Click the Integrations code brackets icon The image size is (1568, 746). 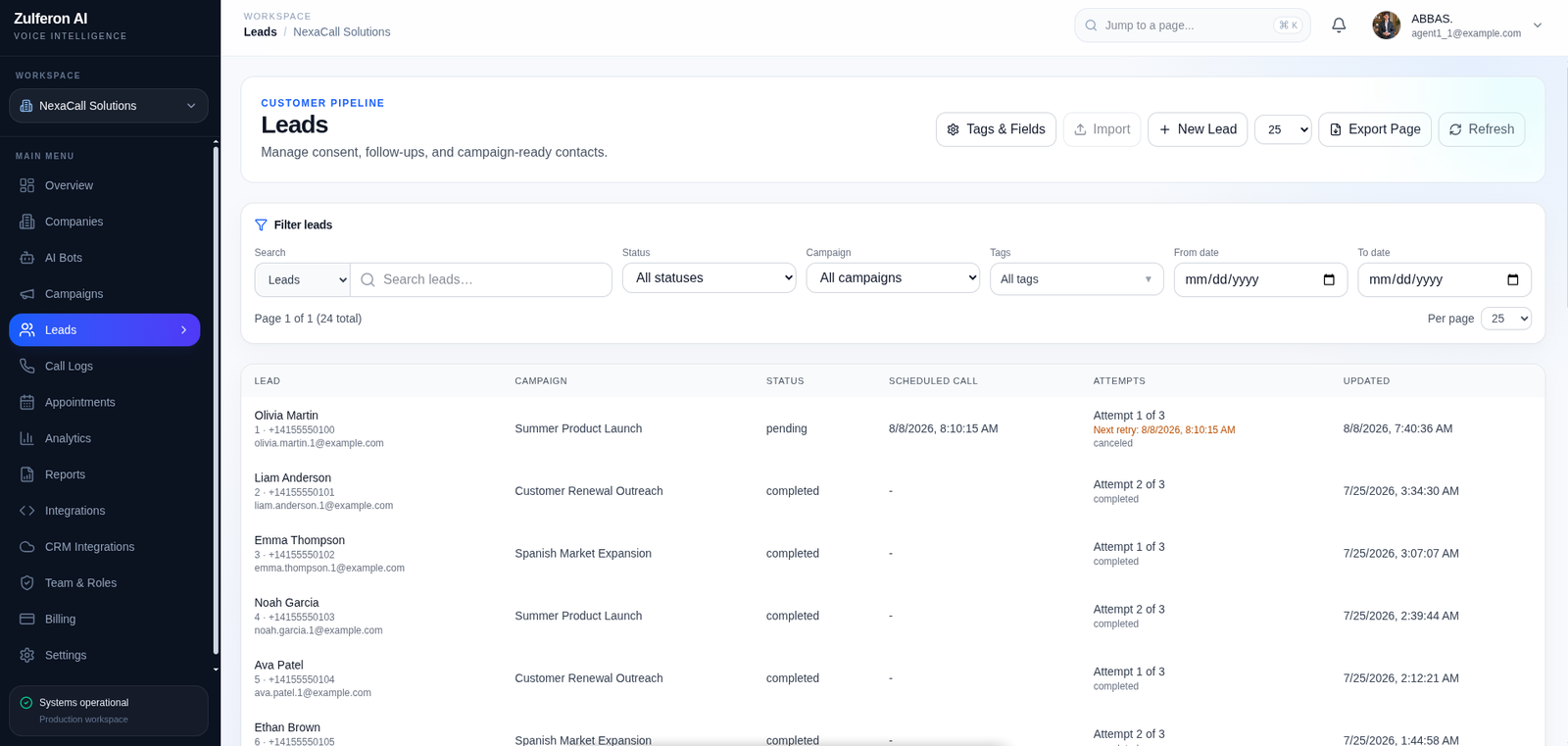[27, 511]
